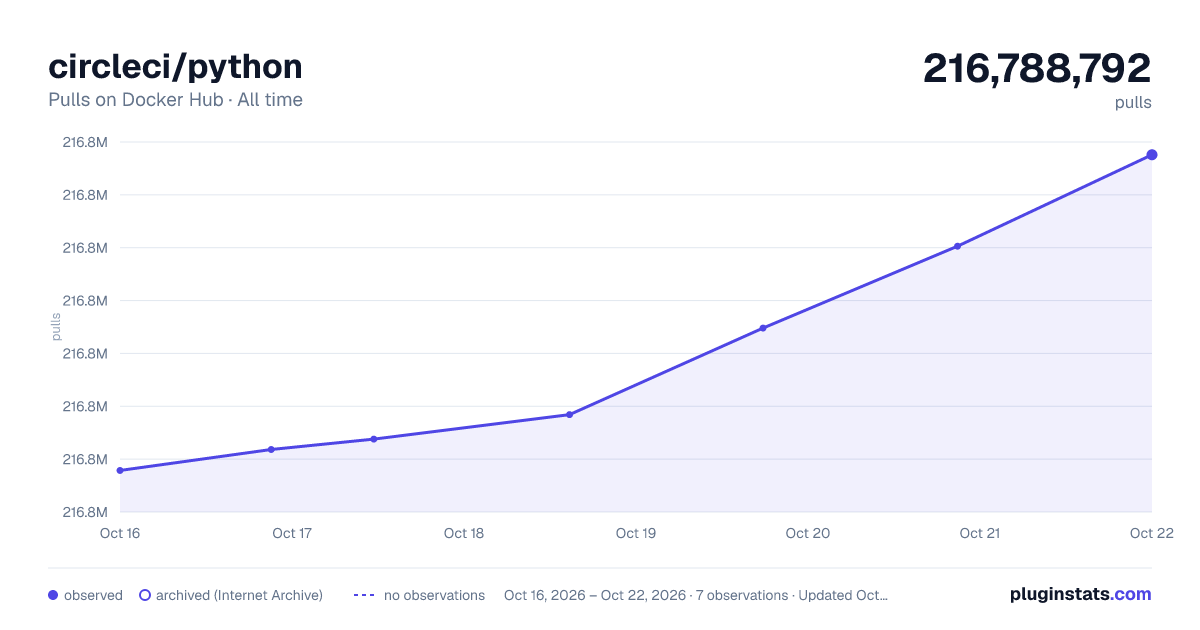Open the pluginstats.com link
Image resolution: width=1200 pixels, height=630 pixels.
click(x=1080, y=594)
